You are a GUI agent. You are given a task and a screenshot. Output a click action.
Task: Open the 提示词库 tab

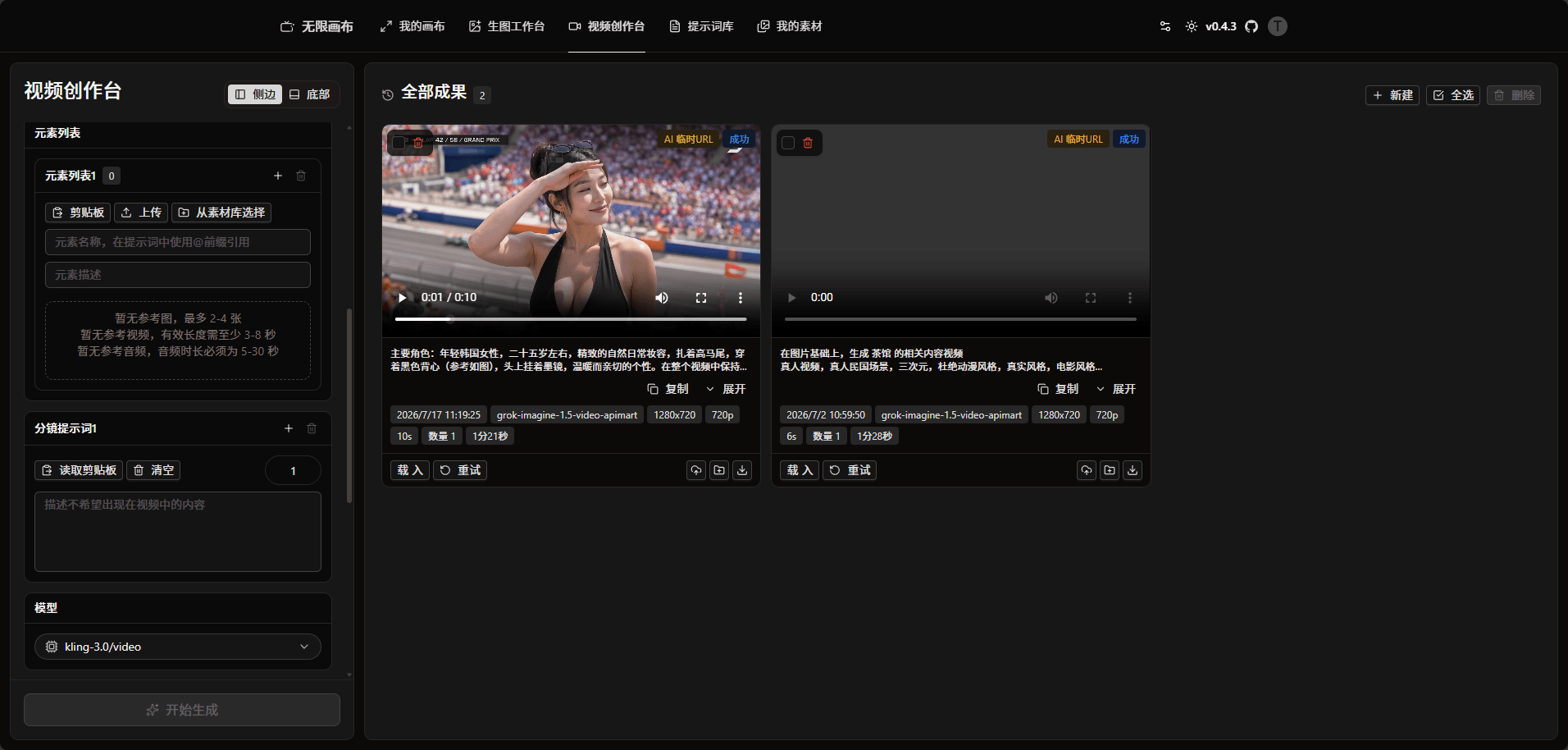pos(702,26)
